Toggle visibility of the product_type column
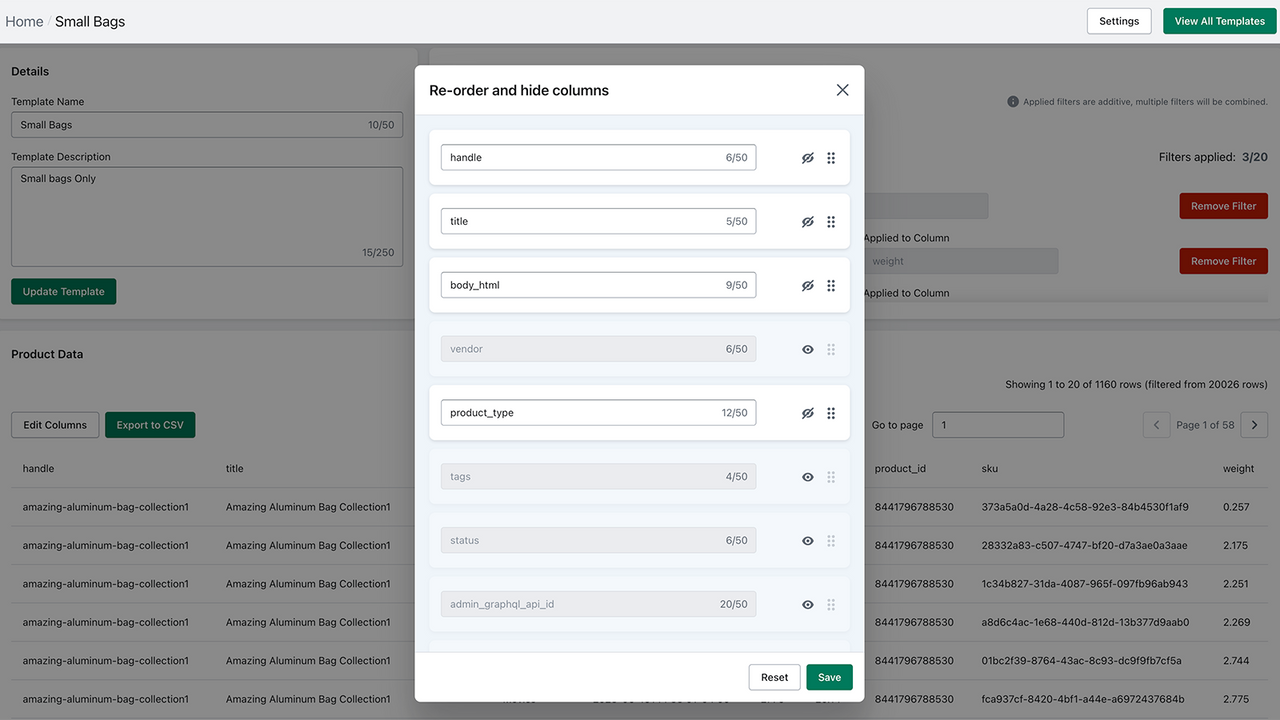This screenshot has height=720, width=1280. pos(808,413)
